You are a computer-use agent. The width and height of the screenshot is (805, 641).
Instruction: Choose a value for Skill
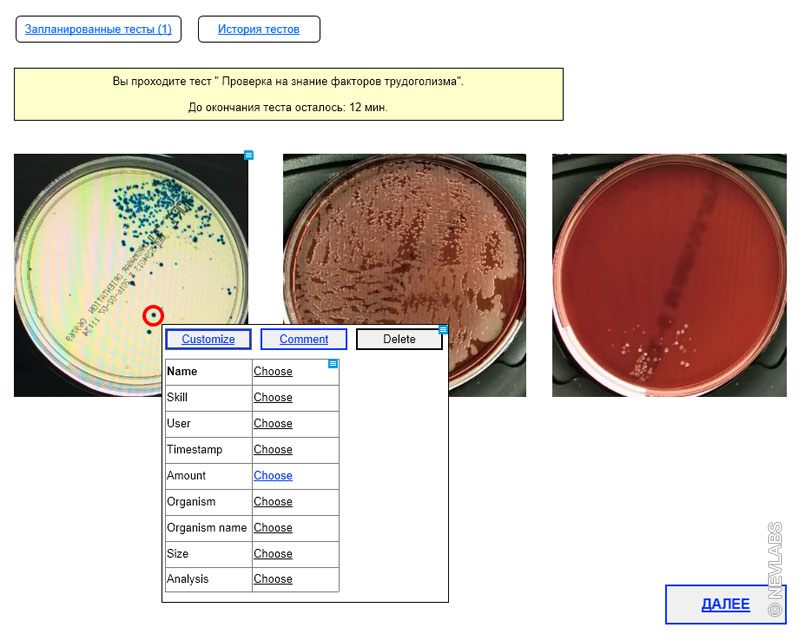[x=273, y=398]
